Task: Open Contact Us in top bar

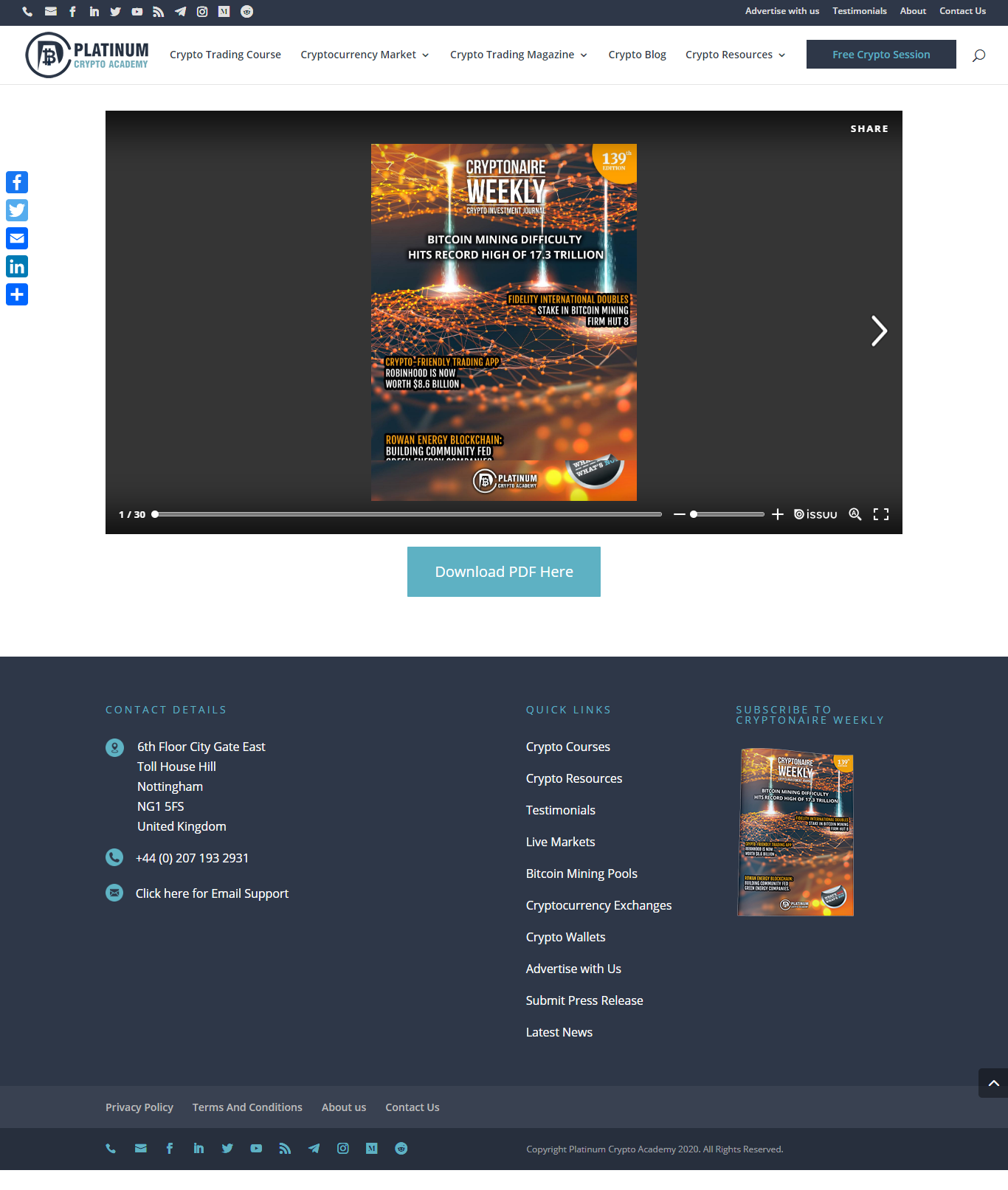Action: click(962, 11)
